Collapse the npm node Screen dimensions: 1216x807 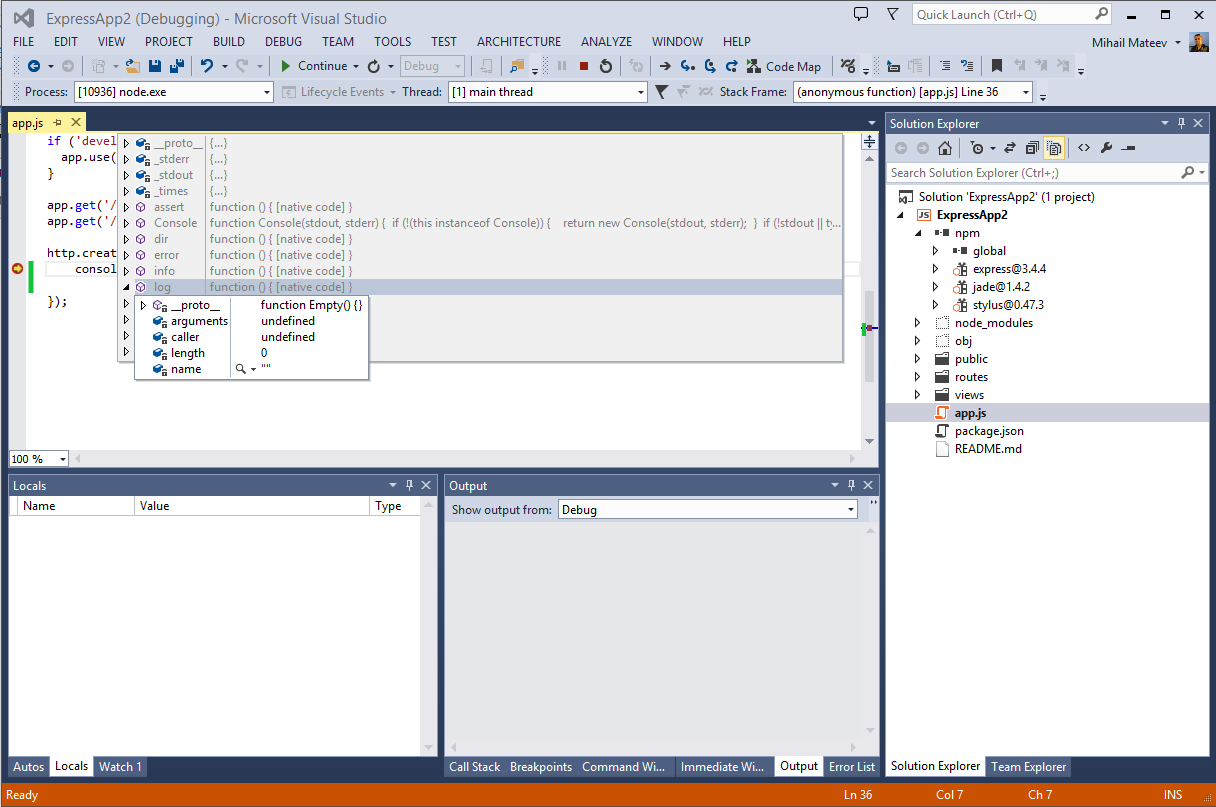tap(918, 233)
